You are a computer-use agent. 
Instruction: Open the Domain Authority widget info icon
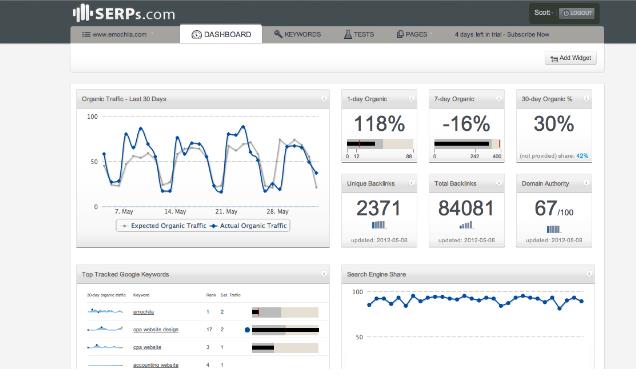tap(586, 183)
